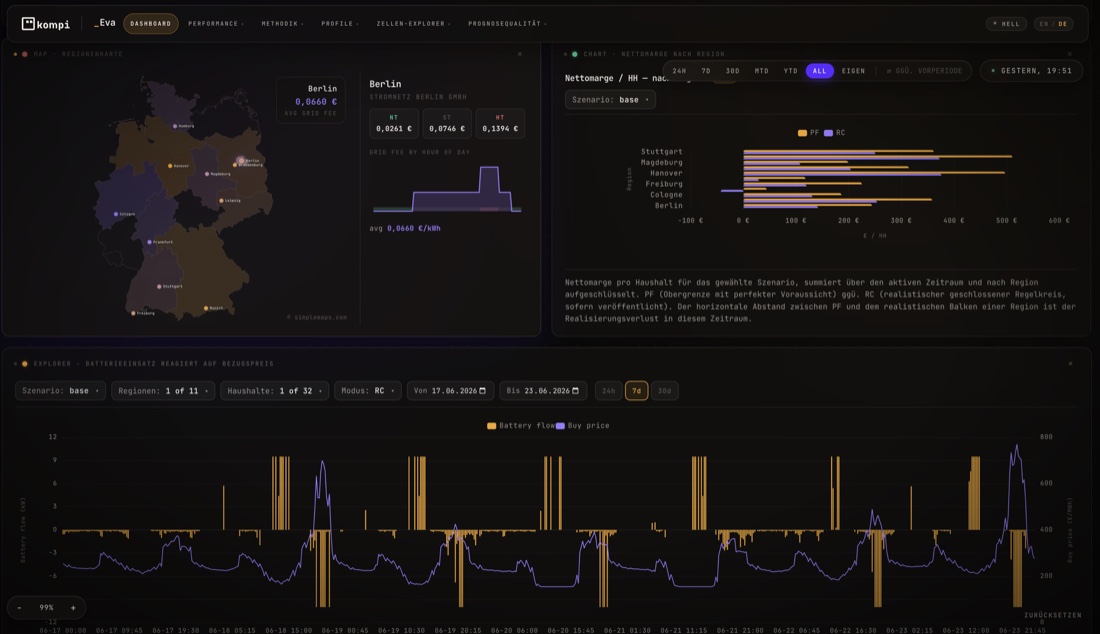1100x634 pixels.
Task: Open the simplemaps.com attribution link
Action: pos(319,318)
